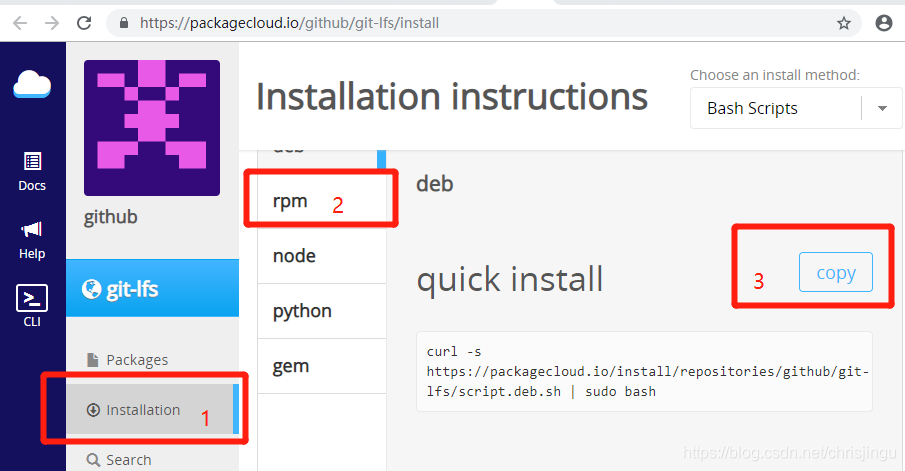This screenshot has width=905, height=471.
Task: Open Help megaphone in the sidebar
Action: tap(32, 240)
